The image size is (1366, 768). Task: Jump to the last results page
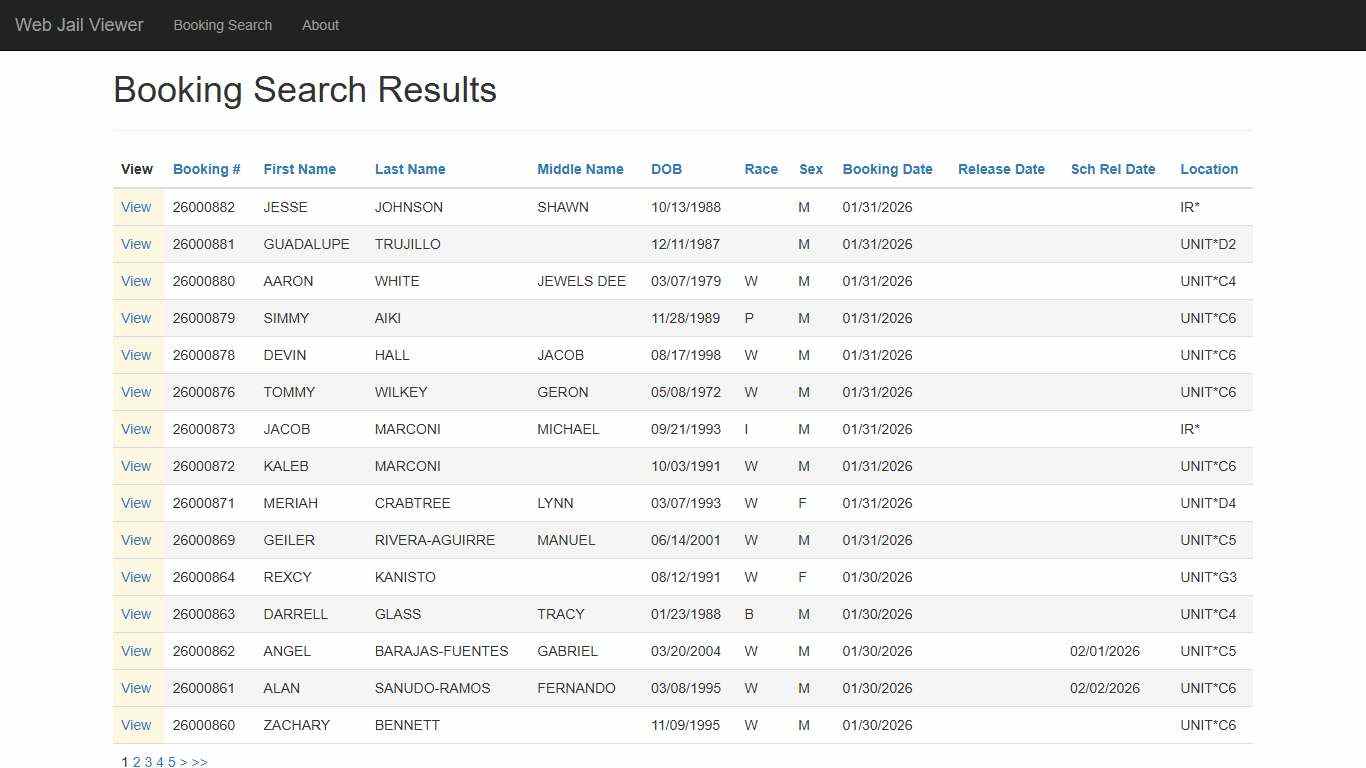[199, 761]
